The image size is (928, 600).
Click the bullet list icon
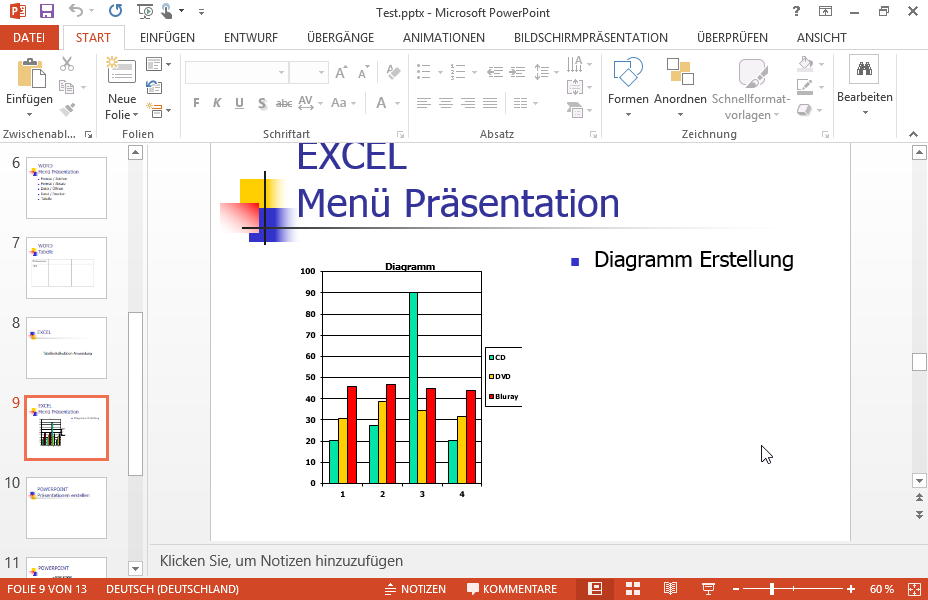pyautogui.click(x=423, y=72)
